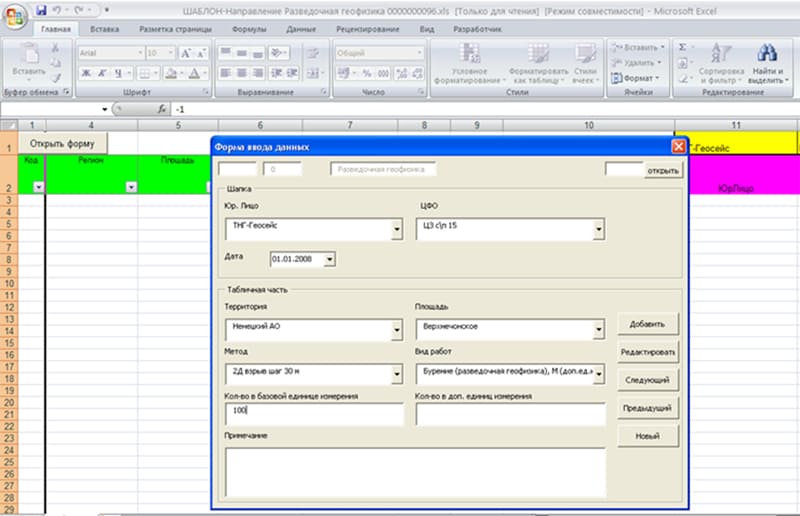Open the Данные ribbon tab

[x=301, y=30]
